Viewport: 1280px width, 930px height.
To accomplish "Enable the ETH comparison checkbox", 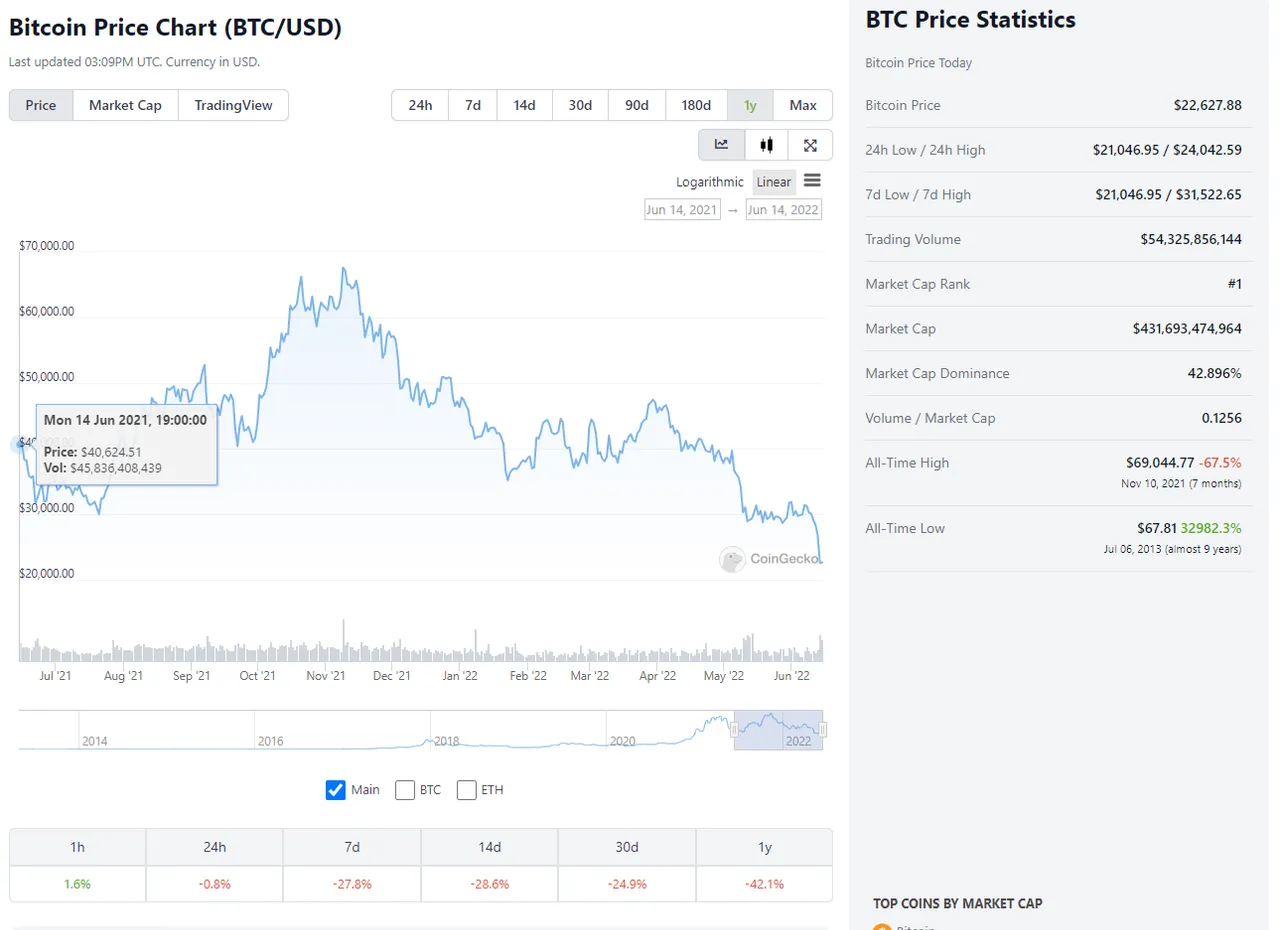I will [x=467, y=790].
